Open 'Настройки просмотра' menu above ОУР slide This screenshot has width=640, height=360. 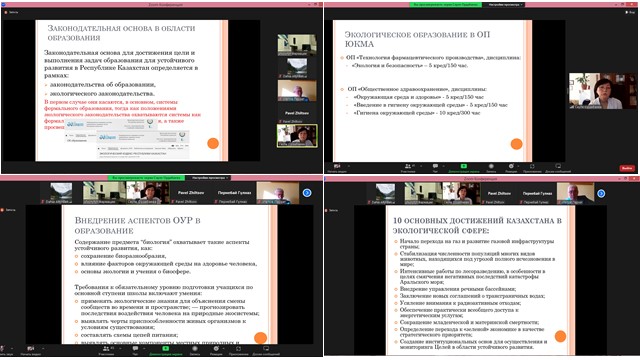pyautogui.click(x=209, y=178)
